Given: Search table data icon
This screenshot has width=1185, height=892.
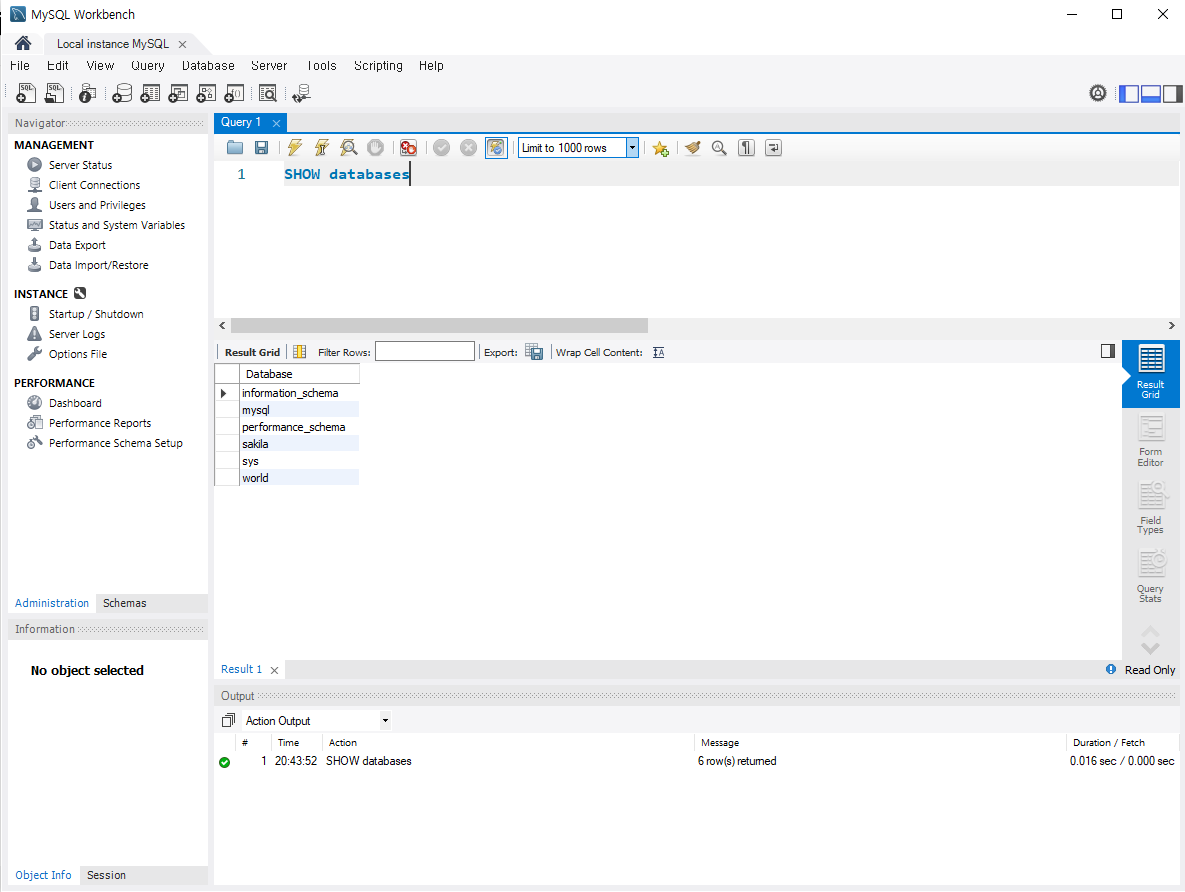Looking at the screenshot, I should 268,93.
